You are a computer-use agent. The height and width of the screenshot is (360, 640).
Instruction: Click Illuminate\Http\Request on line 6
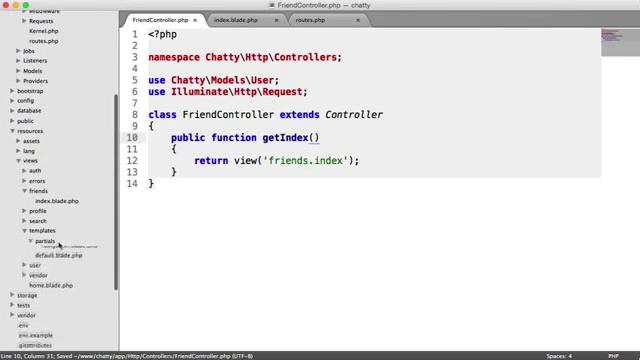tap(236, 92)
